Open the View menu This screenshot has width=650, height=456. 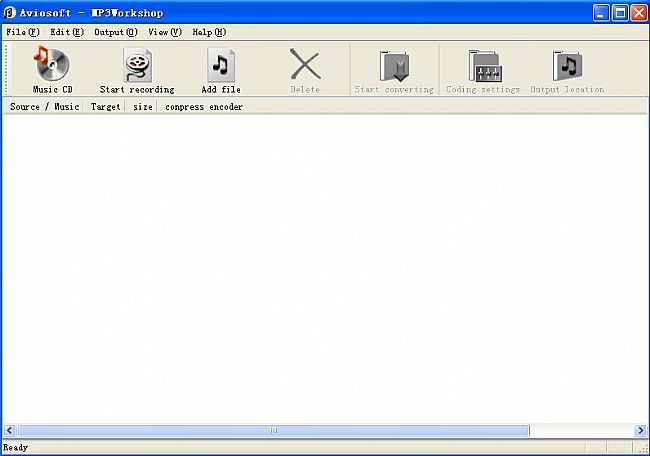(x=165, y=32)
